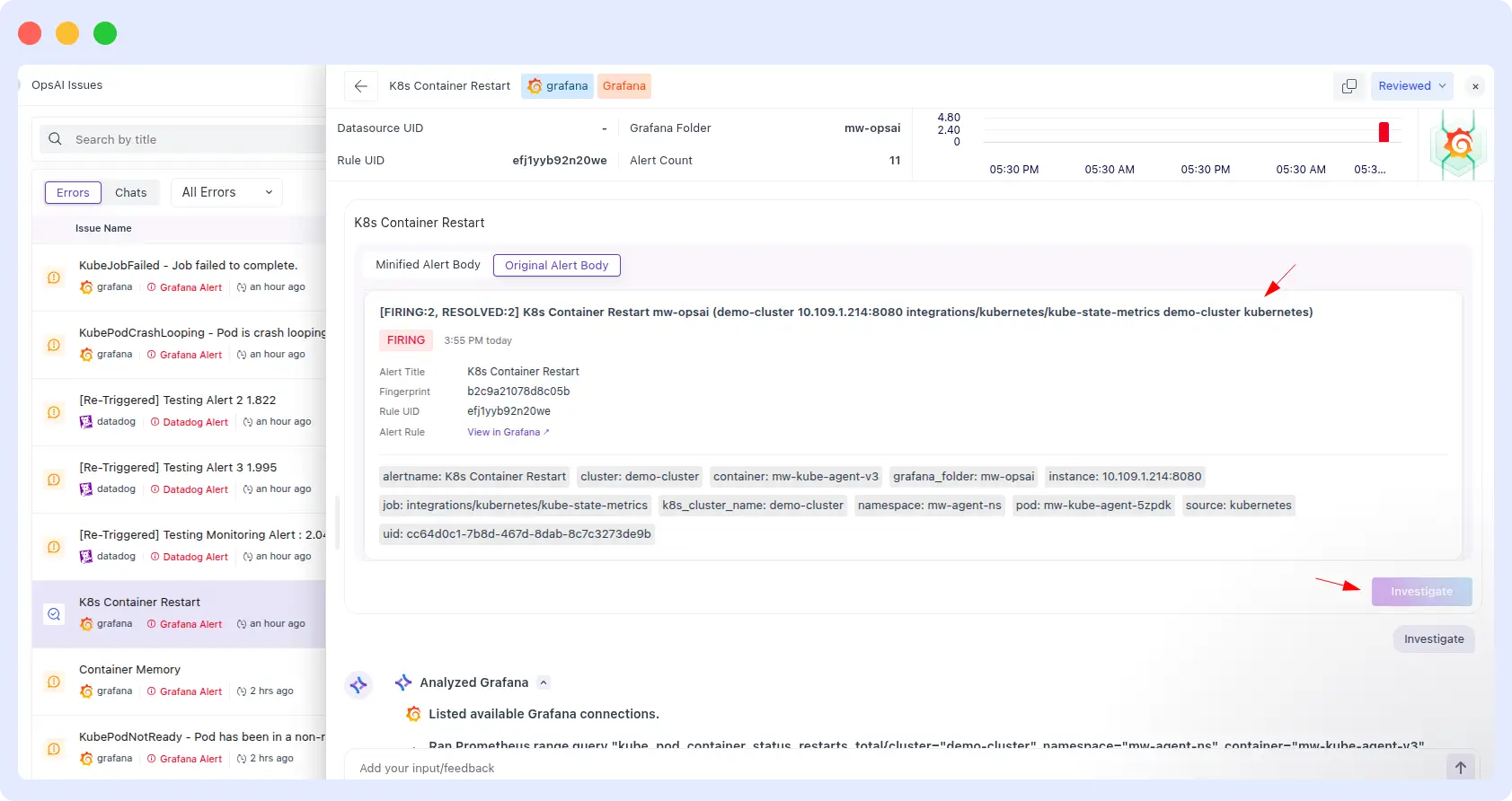Open KubeJobFailed - Job failed issue

(x=179, y=277)
